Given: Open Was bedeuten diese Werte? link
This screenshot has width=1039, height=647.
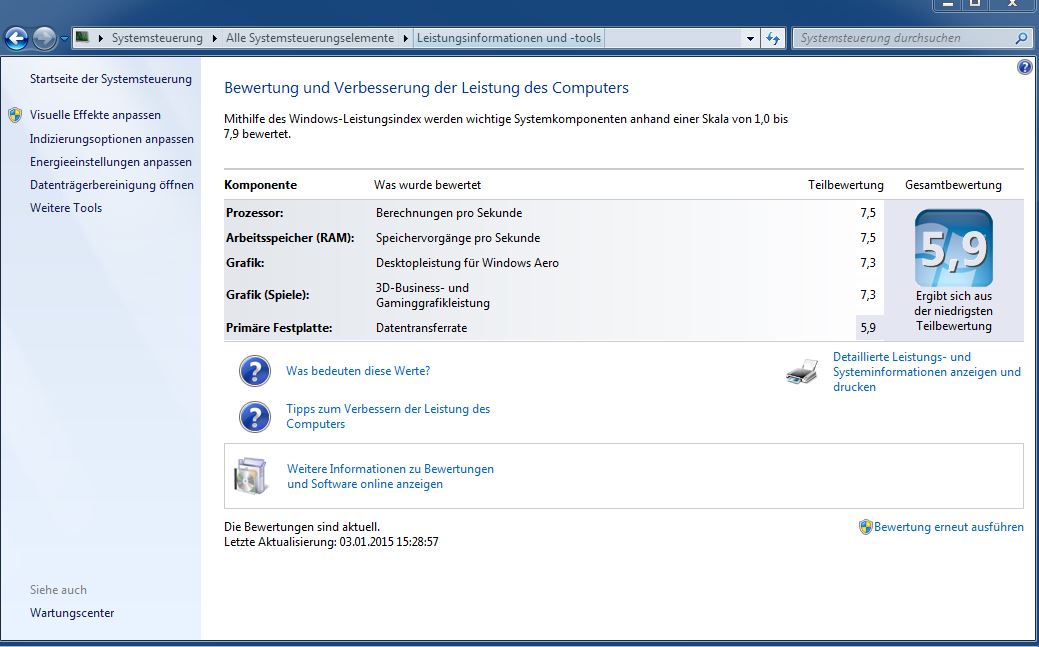Looking at the screenshot, I should tap(358, 371).
